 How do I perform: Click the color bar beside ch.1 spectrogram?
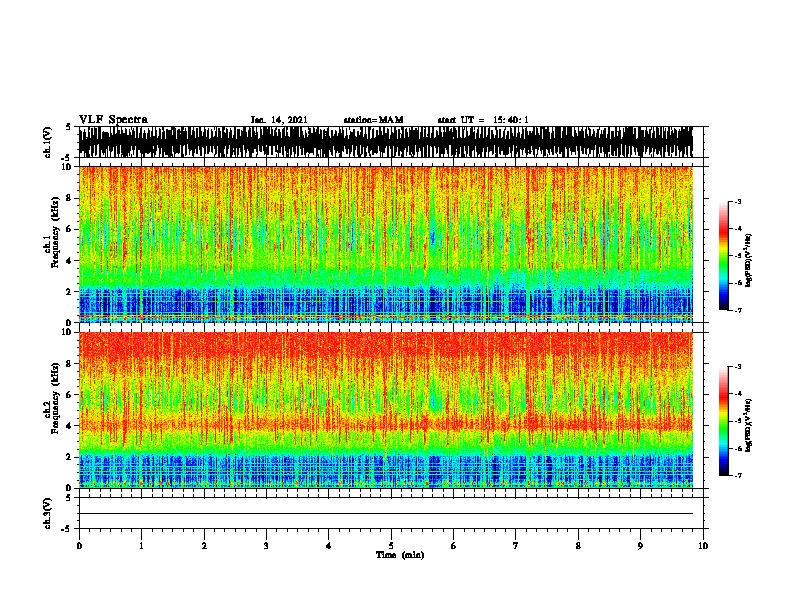(724, 256)
